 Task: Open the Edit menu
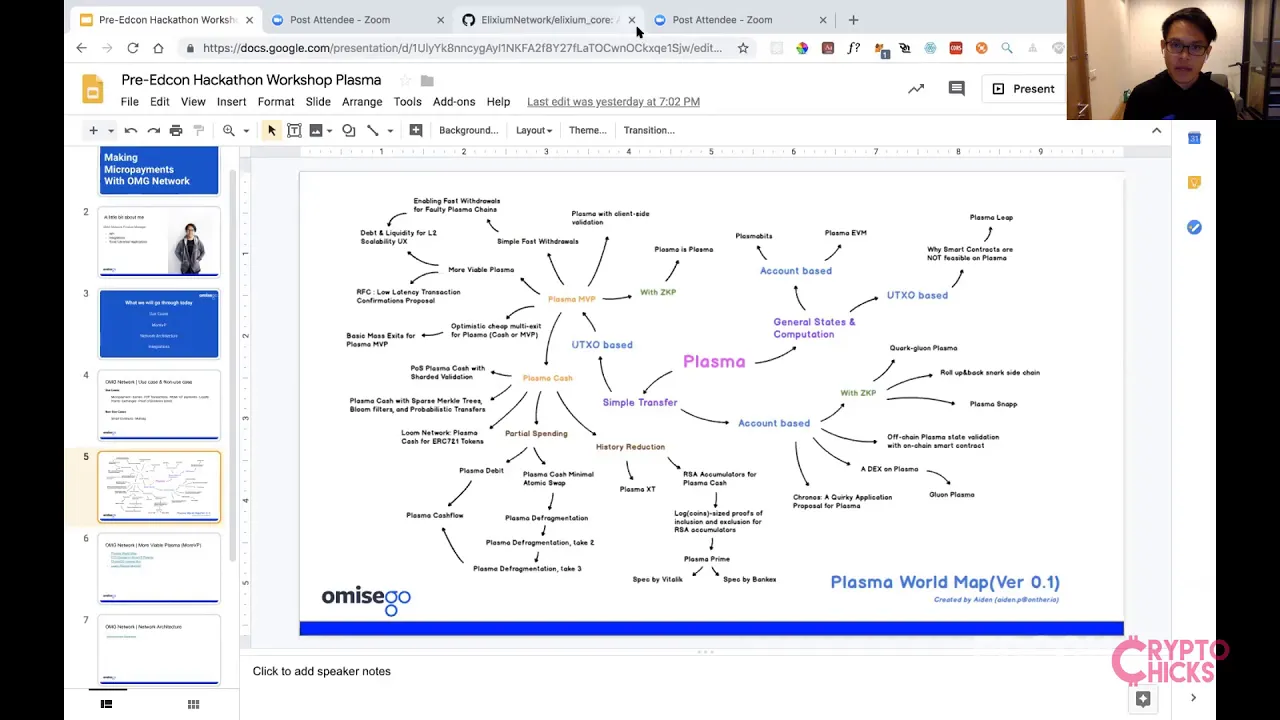click(160, 102)
